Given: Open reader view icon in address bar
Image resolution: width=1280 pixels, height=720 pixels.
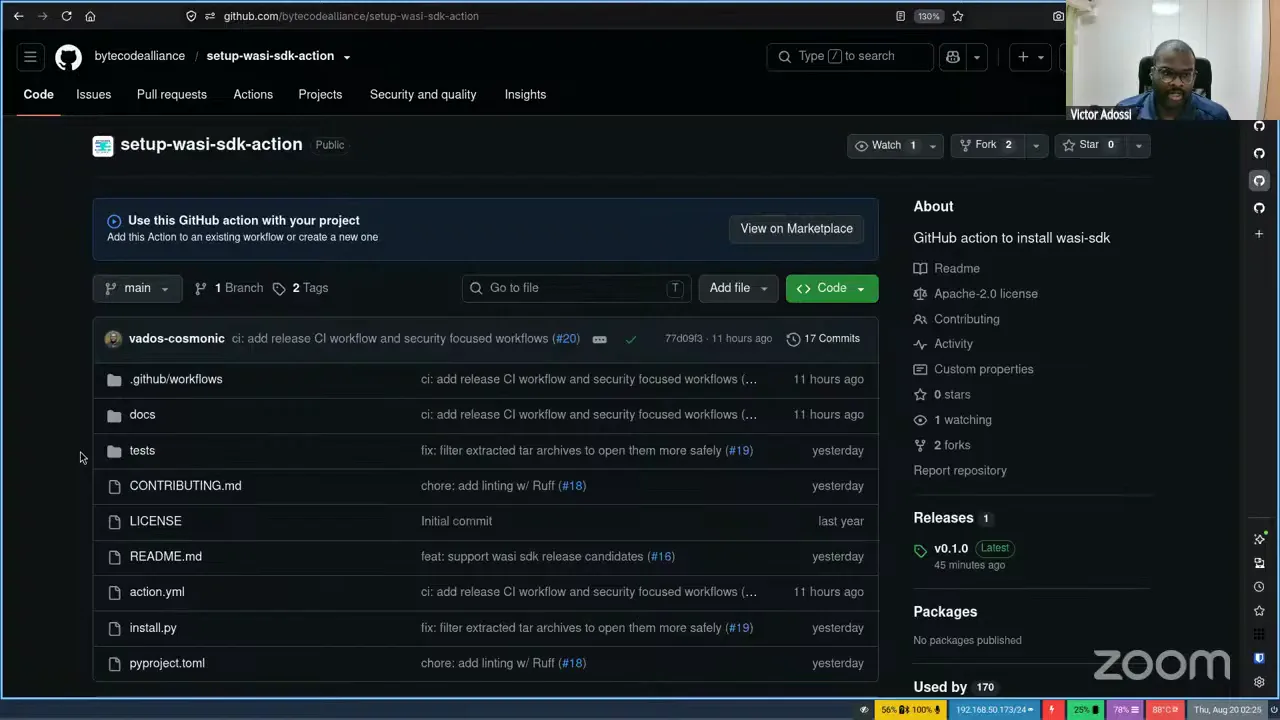Looking at the screenshot, I should [900, 16].
